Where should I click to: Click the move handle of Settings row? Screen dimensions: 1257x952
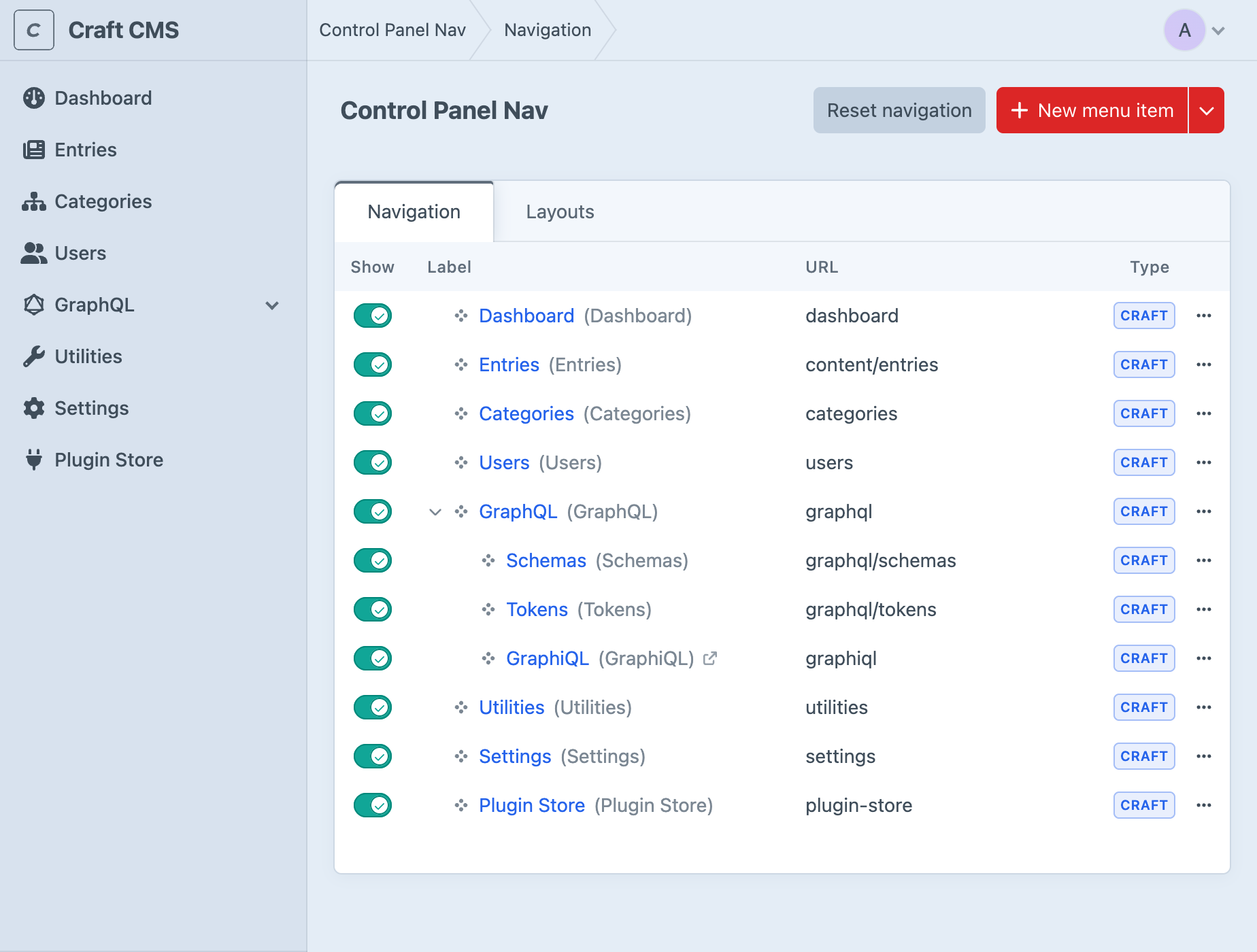[x=461, y=756]
